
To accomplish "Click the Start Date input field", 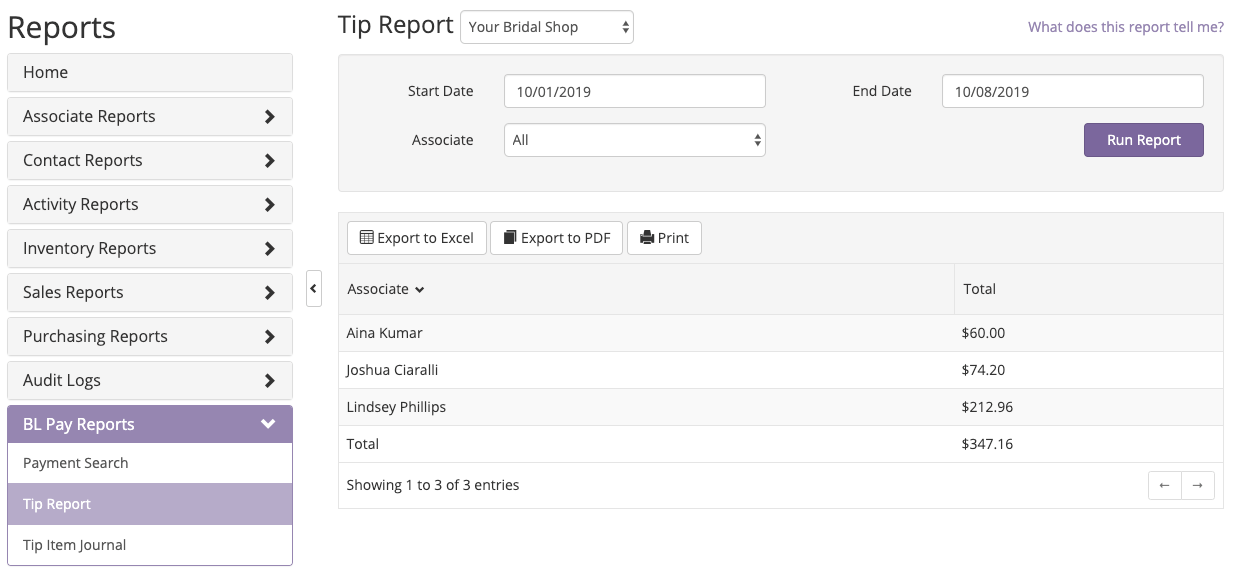I will [635, 91].
